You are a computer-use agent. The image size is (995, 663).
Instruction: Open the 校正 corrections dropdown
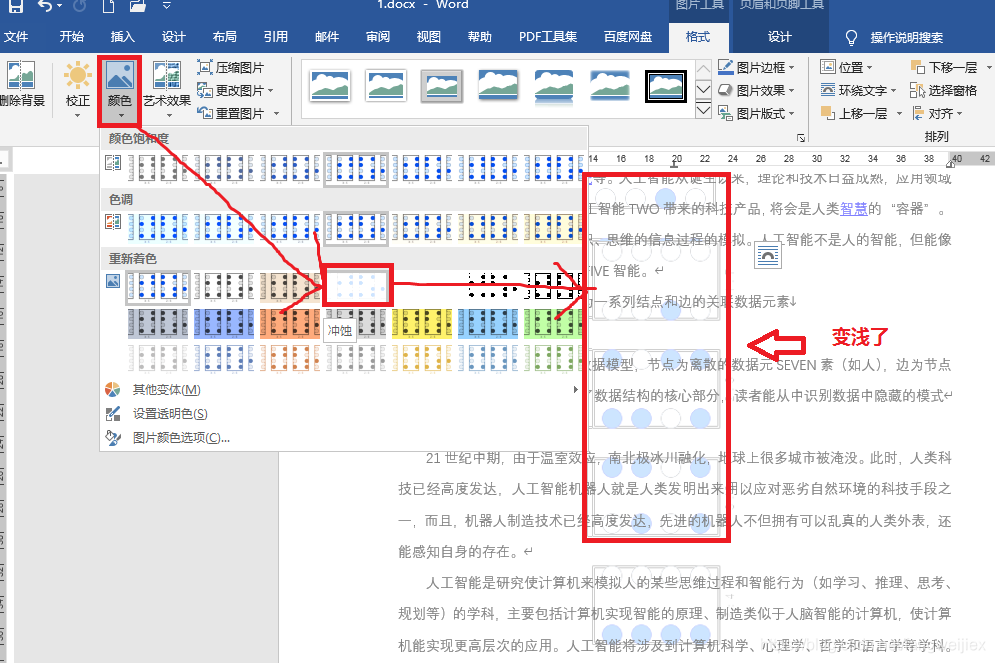[77, 89]
